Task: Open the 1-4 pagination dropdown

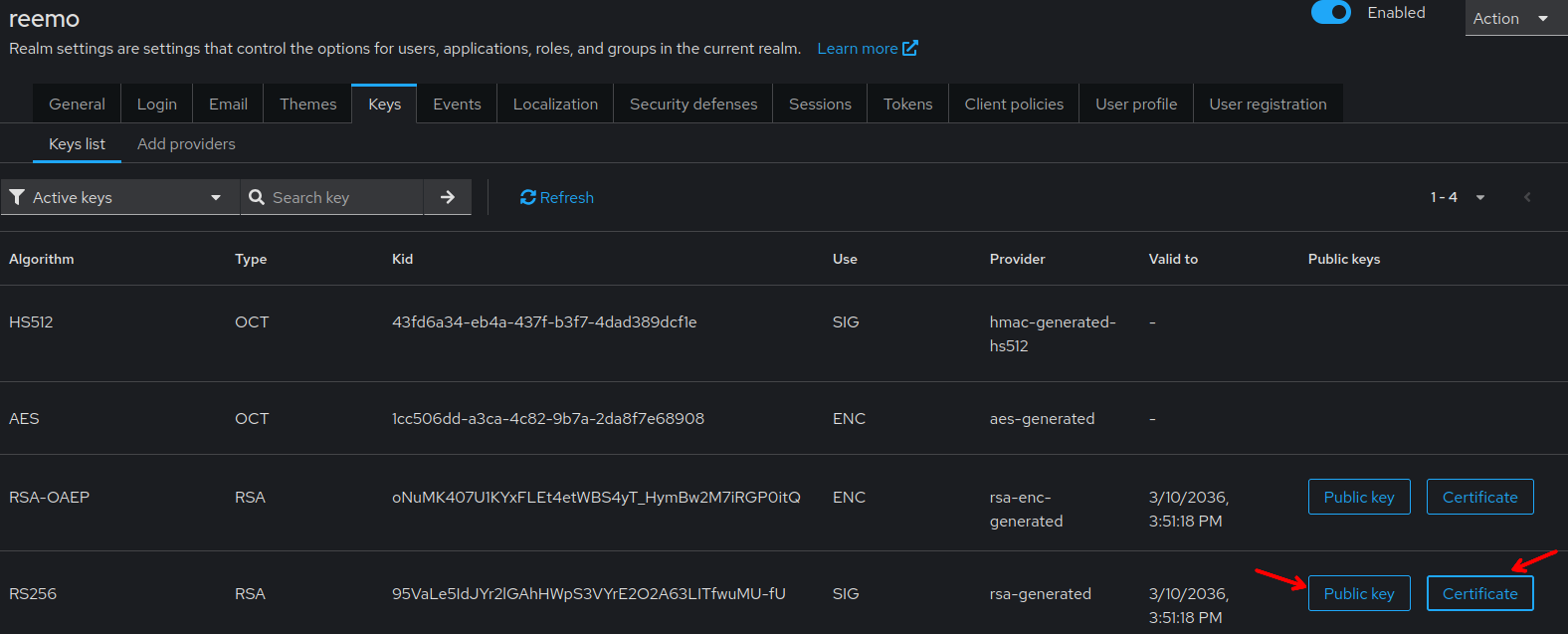Action: (1458, 197)
